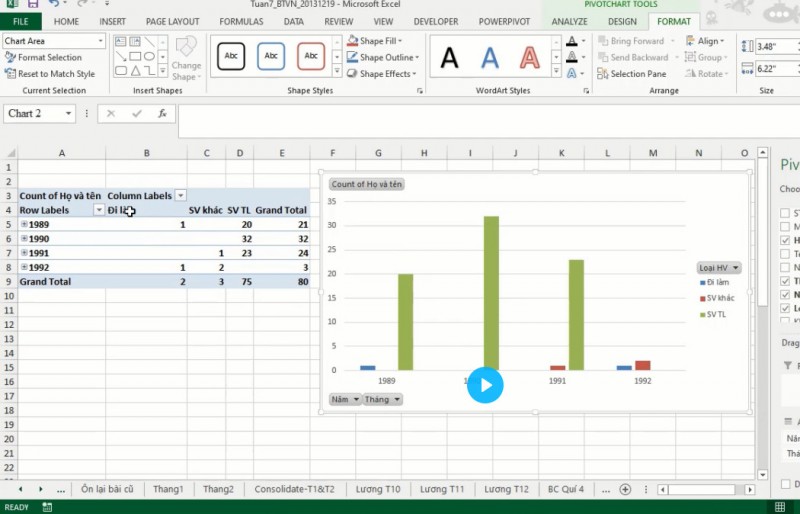Open the Tháng axis field button on chart

click(x=382, y=399)
